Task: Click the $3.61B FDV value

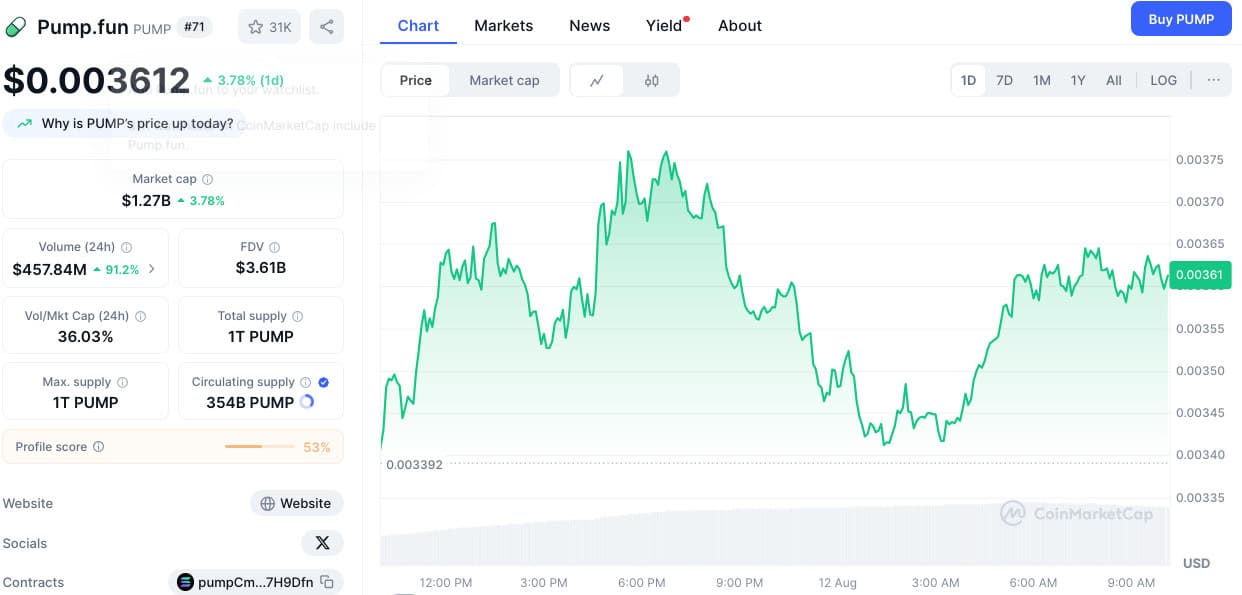Action: [261, 268]
